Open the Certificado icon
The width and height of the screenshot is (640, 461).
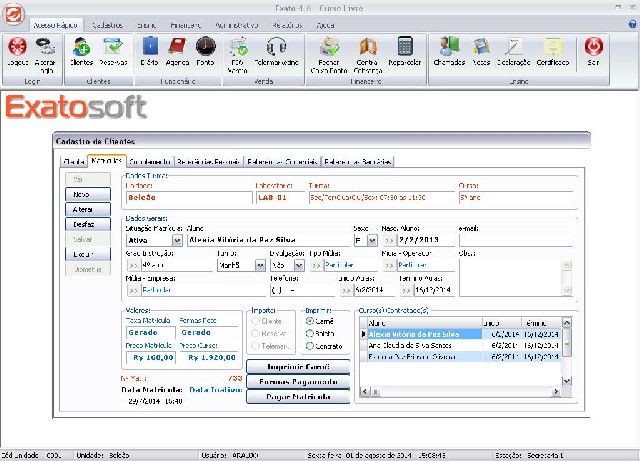pos(553,46)
